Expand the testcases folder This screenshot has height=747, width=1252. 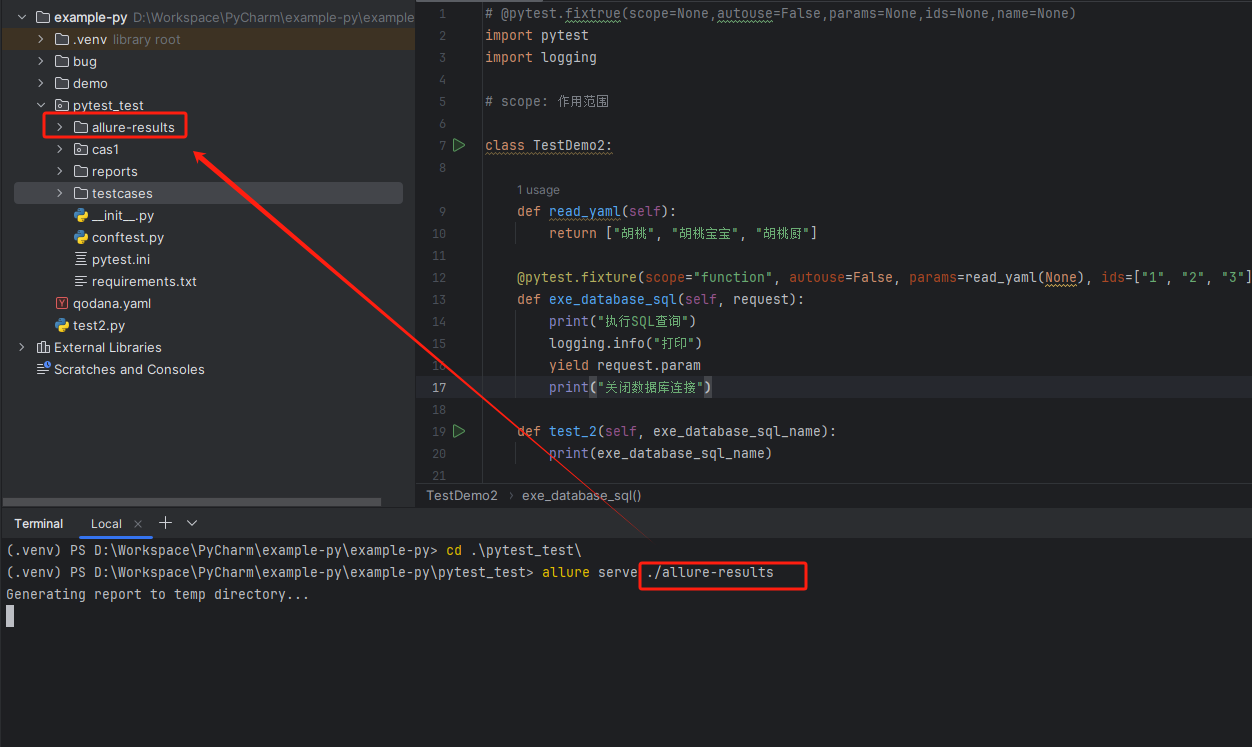point(60,193)
